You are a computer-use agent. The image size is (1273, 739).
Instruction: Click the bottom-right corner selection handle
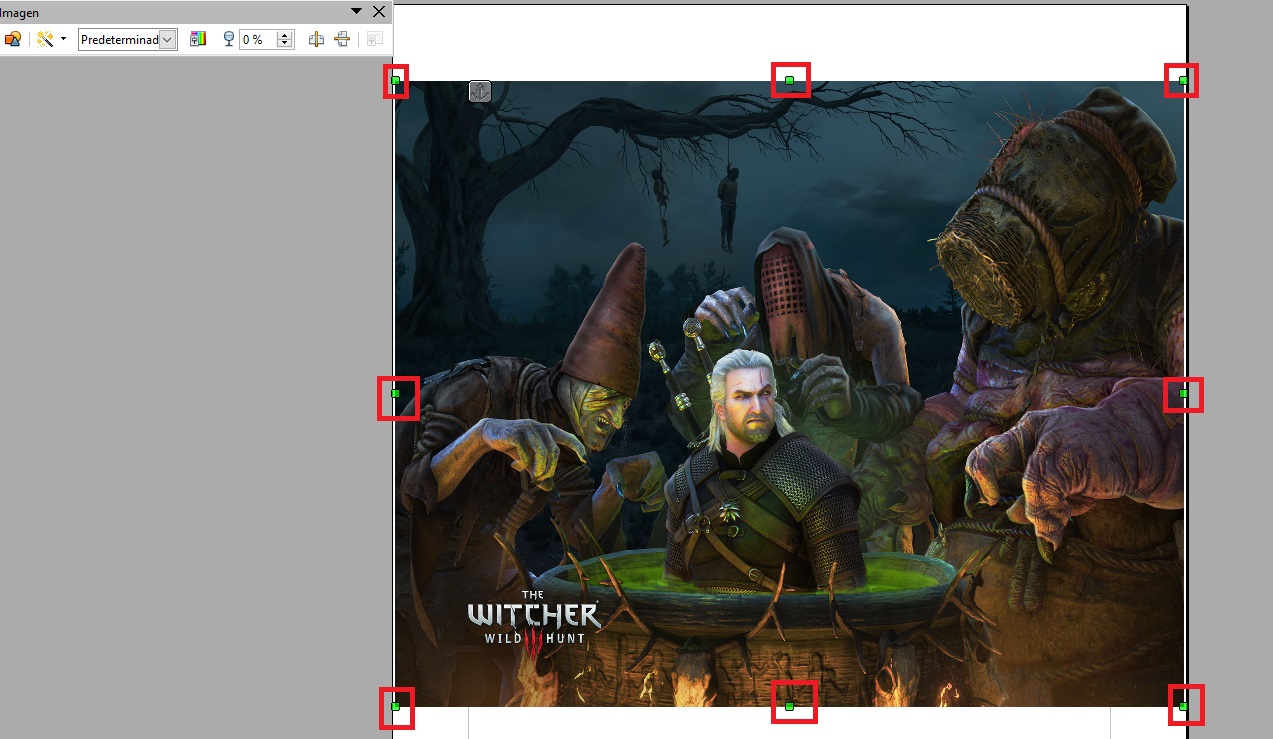pyautogui.click(x=1184, y=707)
